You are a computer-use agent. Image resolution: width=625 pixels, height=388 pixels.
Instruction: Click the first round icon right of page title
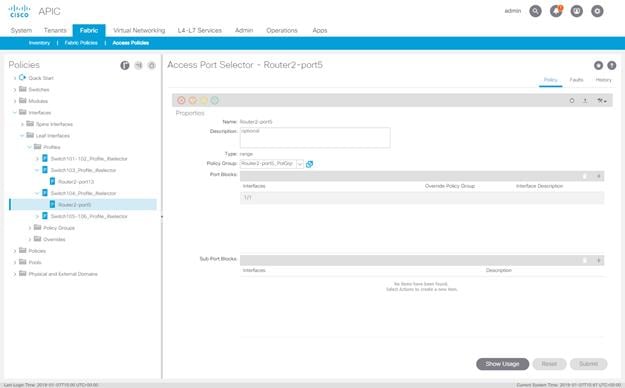pos(598,65)
